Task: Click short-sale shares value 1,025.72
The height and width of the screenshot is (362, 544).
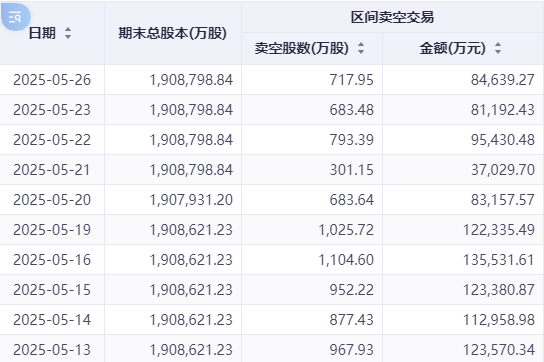Action: (x=346, y=230)
